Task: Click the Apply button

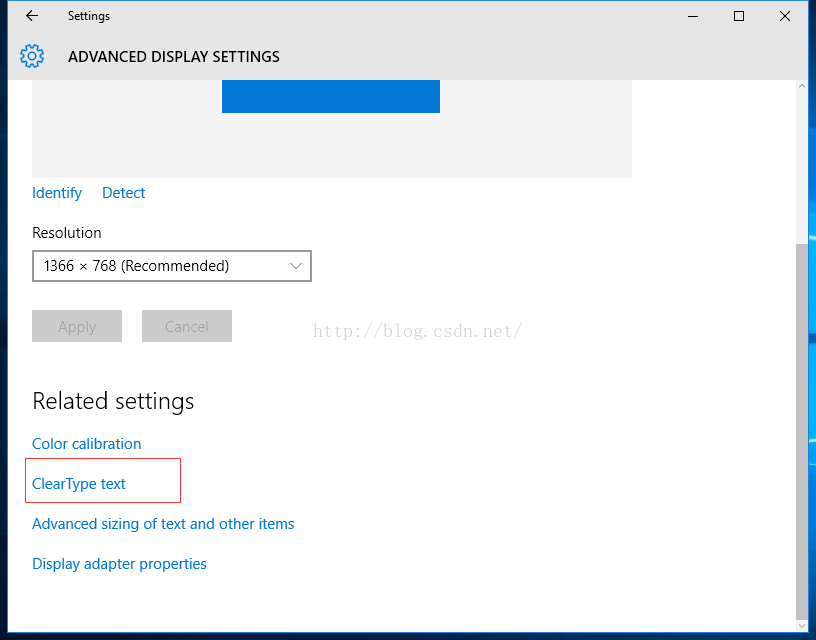Action: click(77, 326)
